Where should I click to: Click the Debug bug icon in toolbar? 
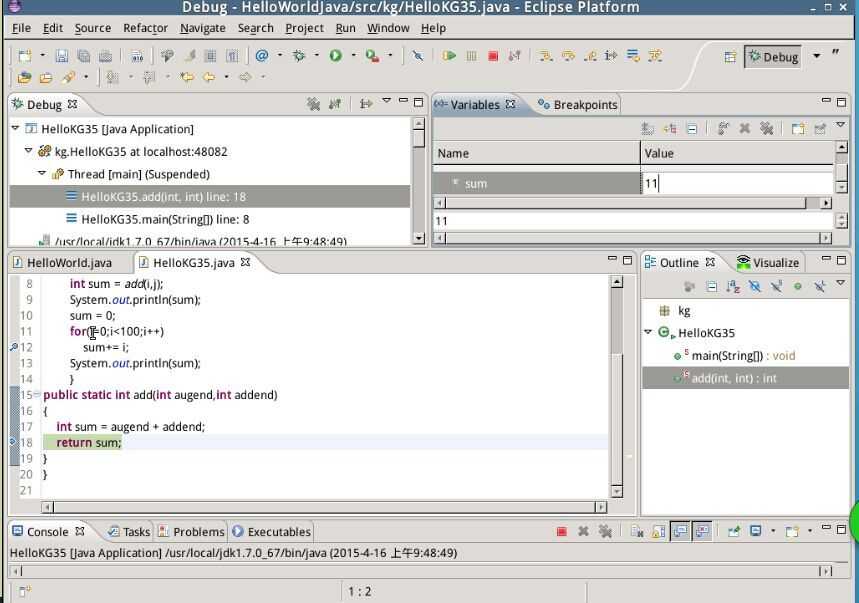299,56
